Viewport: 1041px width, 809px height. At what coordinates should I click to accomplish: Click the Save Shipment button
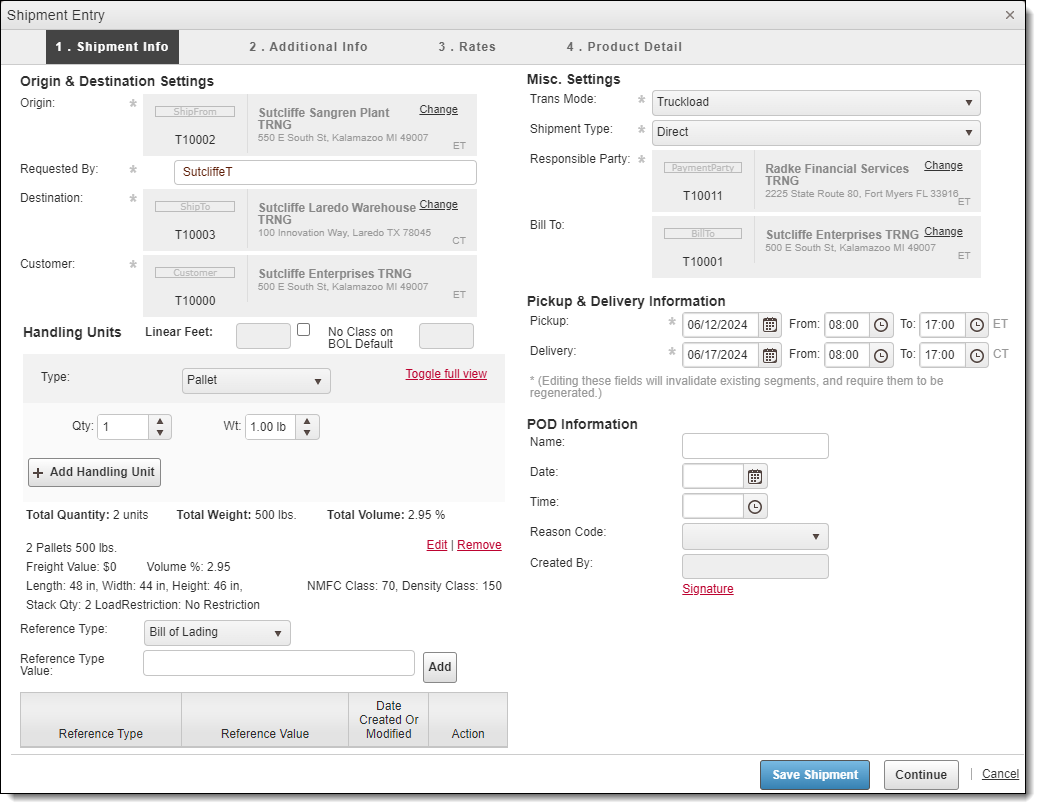815,775
